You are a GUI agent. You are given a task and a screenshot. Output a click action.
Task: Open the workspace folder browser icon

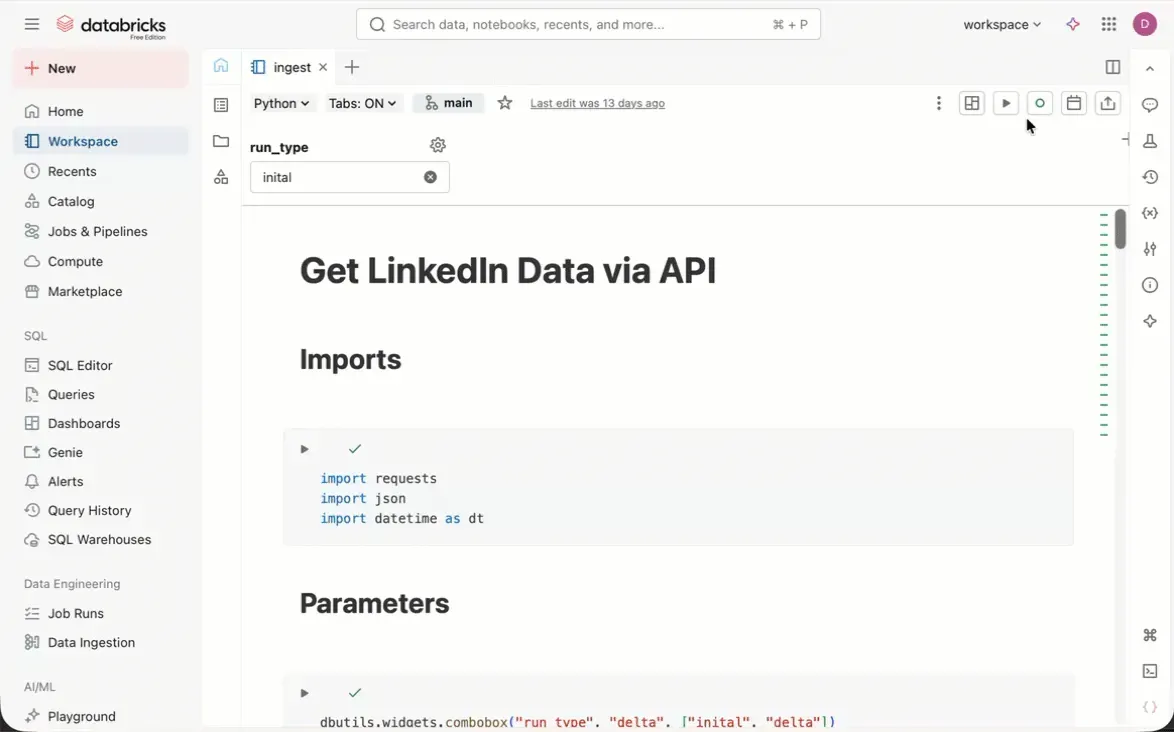tap(221, 141)
